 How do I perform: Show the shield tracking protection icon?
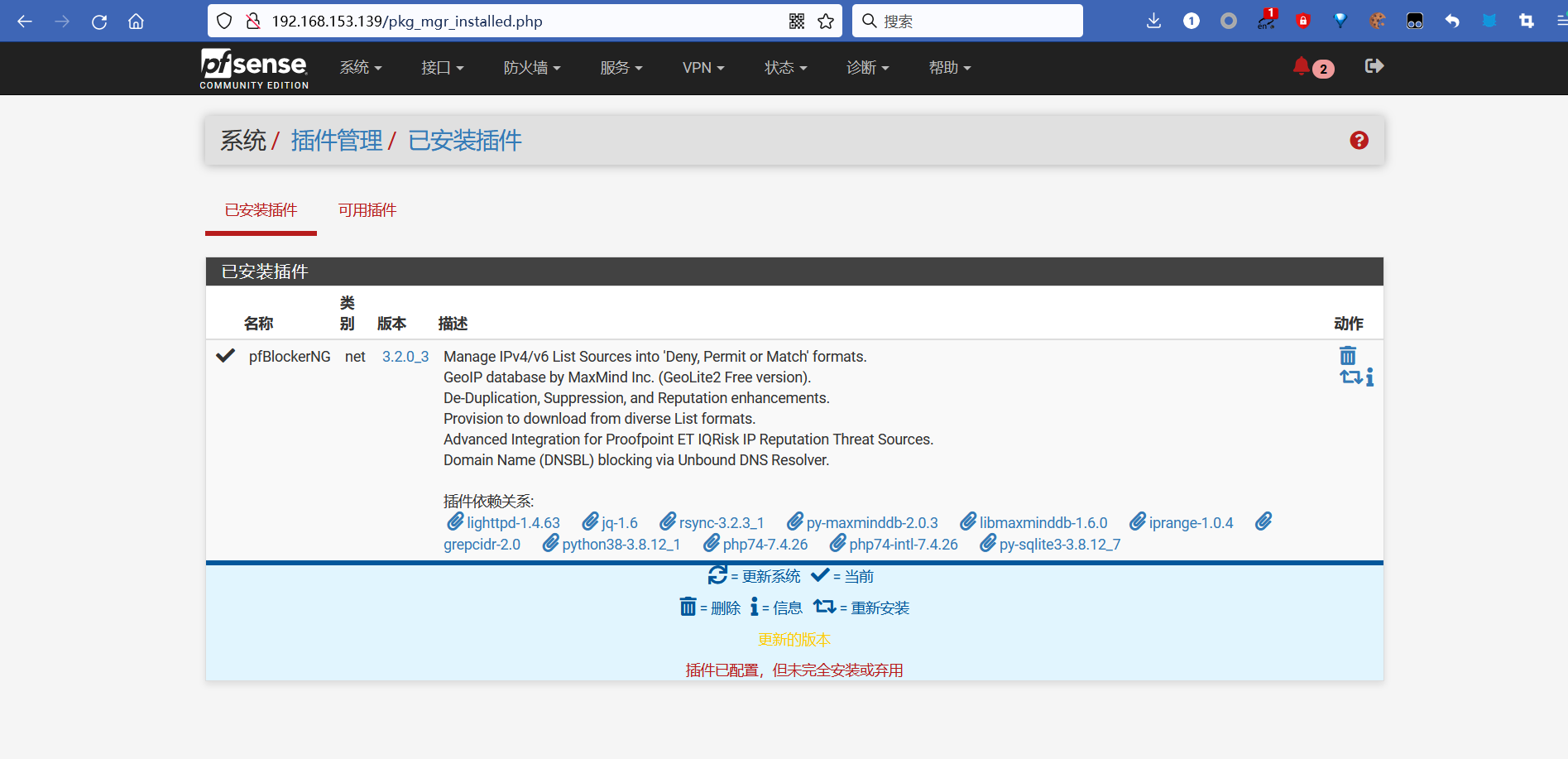pyautogui.click(x=224, y=22)
